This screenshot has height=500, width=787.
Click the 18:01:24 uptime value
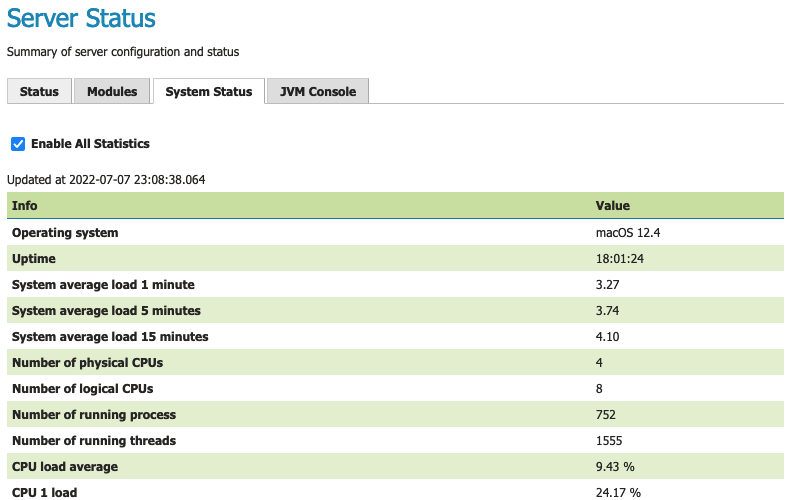click(x=620, y=259)
